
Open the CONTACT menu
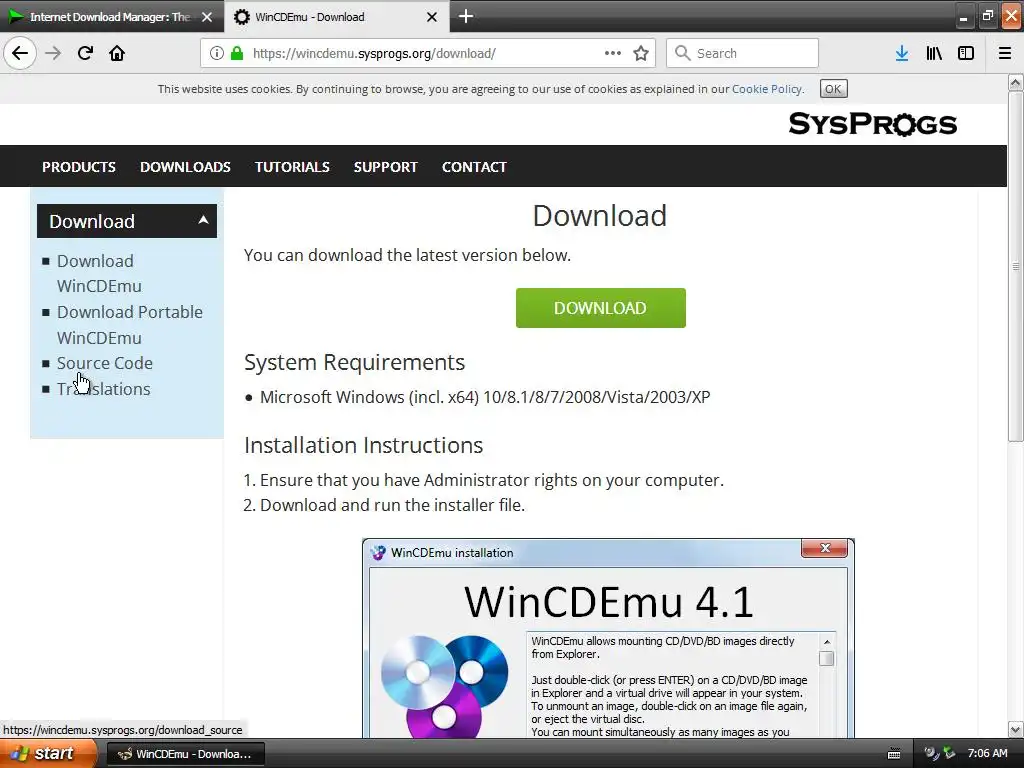474,167
